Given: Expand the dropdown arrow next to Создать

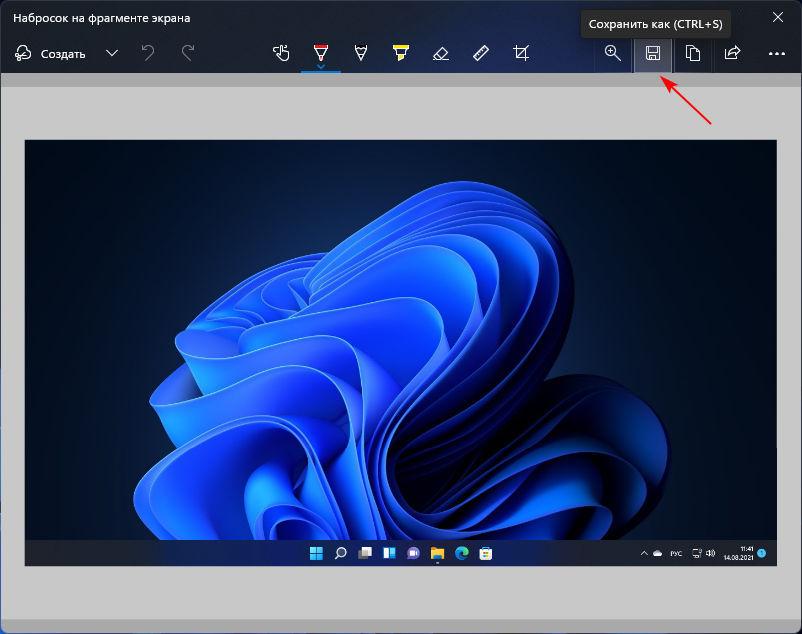Looking at the screenshot, I should coord(112,53).
